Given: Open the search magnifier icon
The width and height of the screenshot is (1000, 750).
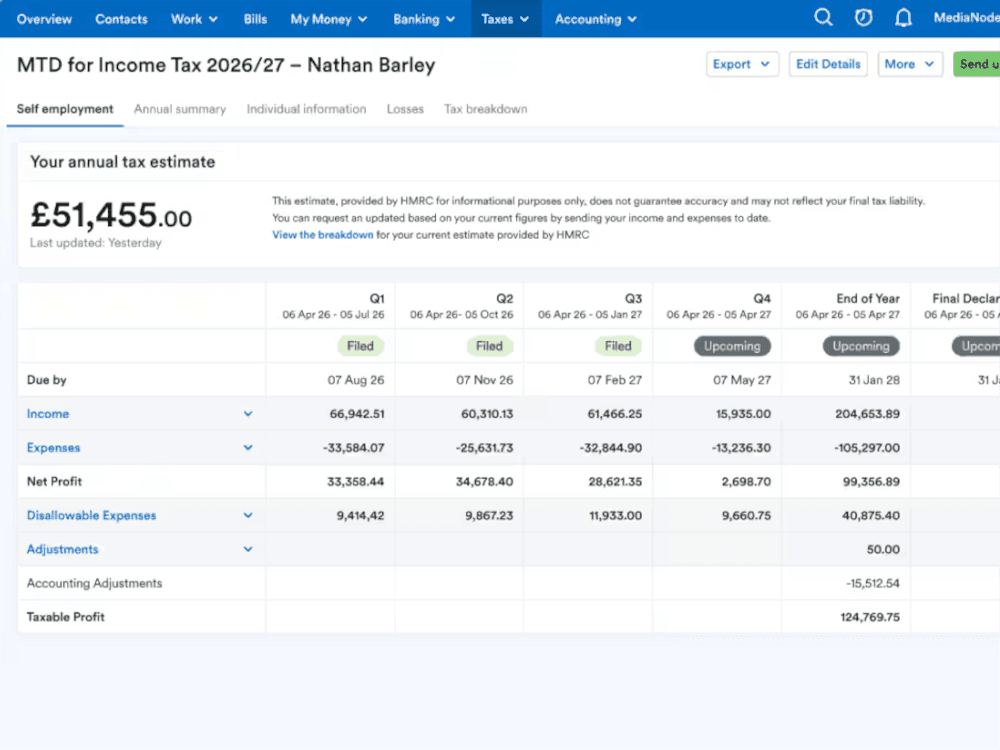Looking at the screenshot, I should tap(823, 18).
